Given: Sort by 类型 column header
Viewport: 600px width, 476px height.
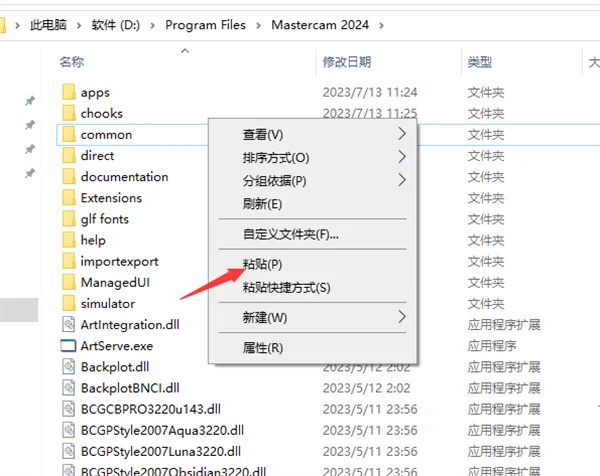Looking at the screenshot, I should [x=480, y=62].
